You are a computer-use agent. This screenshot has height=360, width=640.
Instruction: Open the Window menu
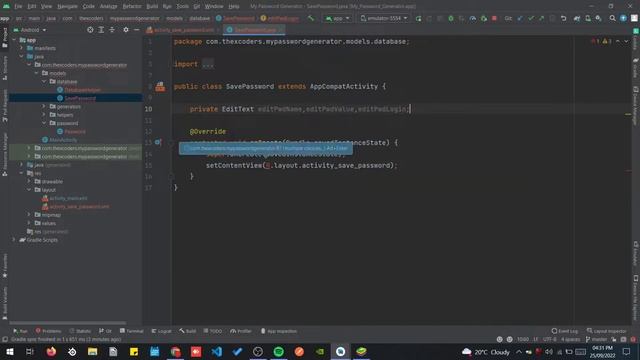pos(214,7)
